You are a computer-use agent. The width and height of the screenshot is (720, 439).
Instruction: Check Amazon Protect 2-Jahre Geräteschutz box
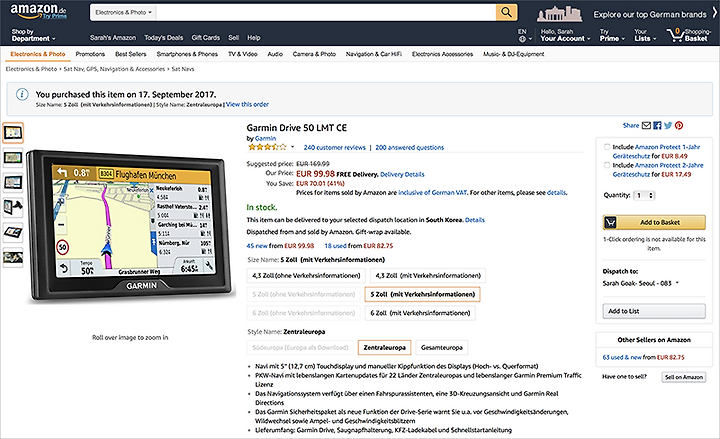607,165
